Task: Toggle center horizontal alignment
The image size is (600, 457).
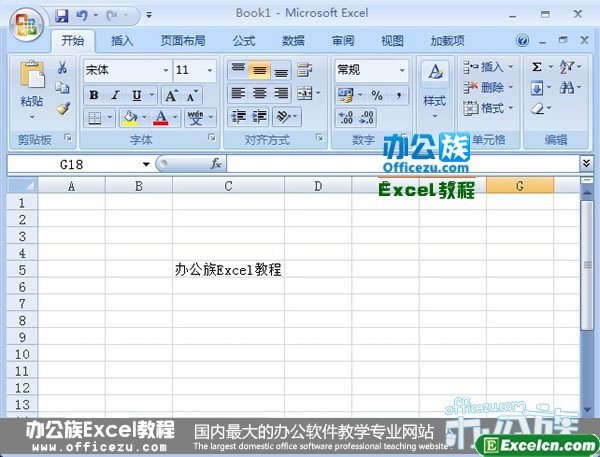Action: [x=259, y=94]
